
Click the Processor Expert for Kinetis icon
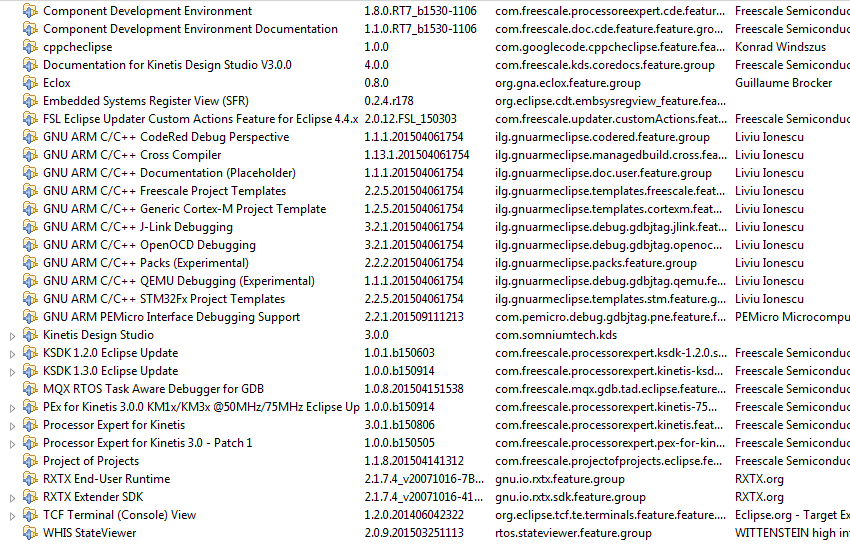point(30,425)
